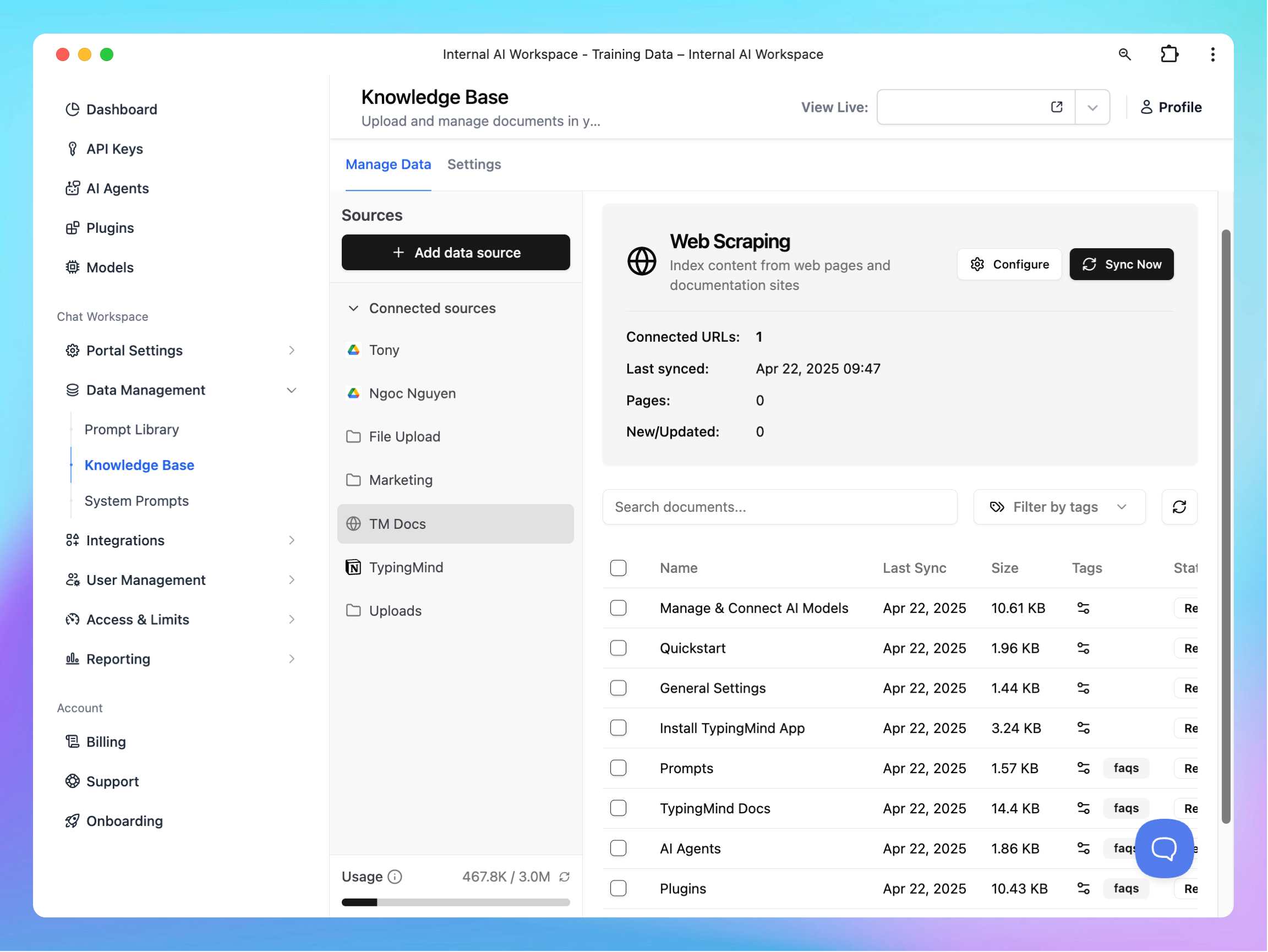Expand Portal Settings menu

point(181,351)
